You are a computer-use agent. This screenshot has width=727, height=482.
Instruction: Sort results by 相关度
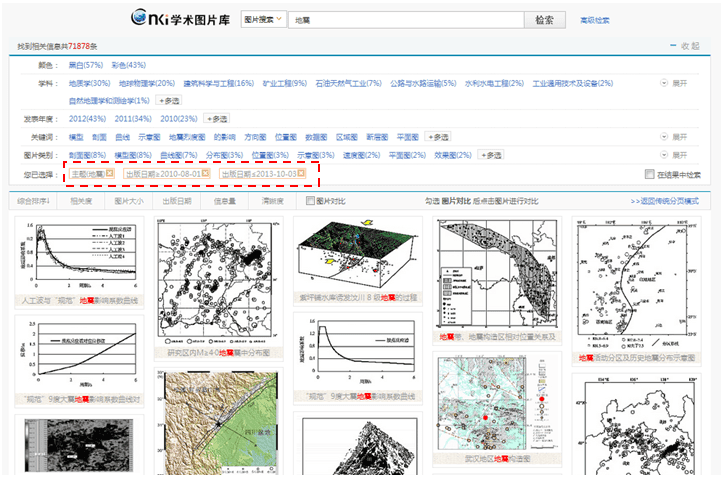coord(81,201)
